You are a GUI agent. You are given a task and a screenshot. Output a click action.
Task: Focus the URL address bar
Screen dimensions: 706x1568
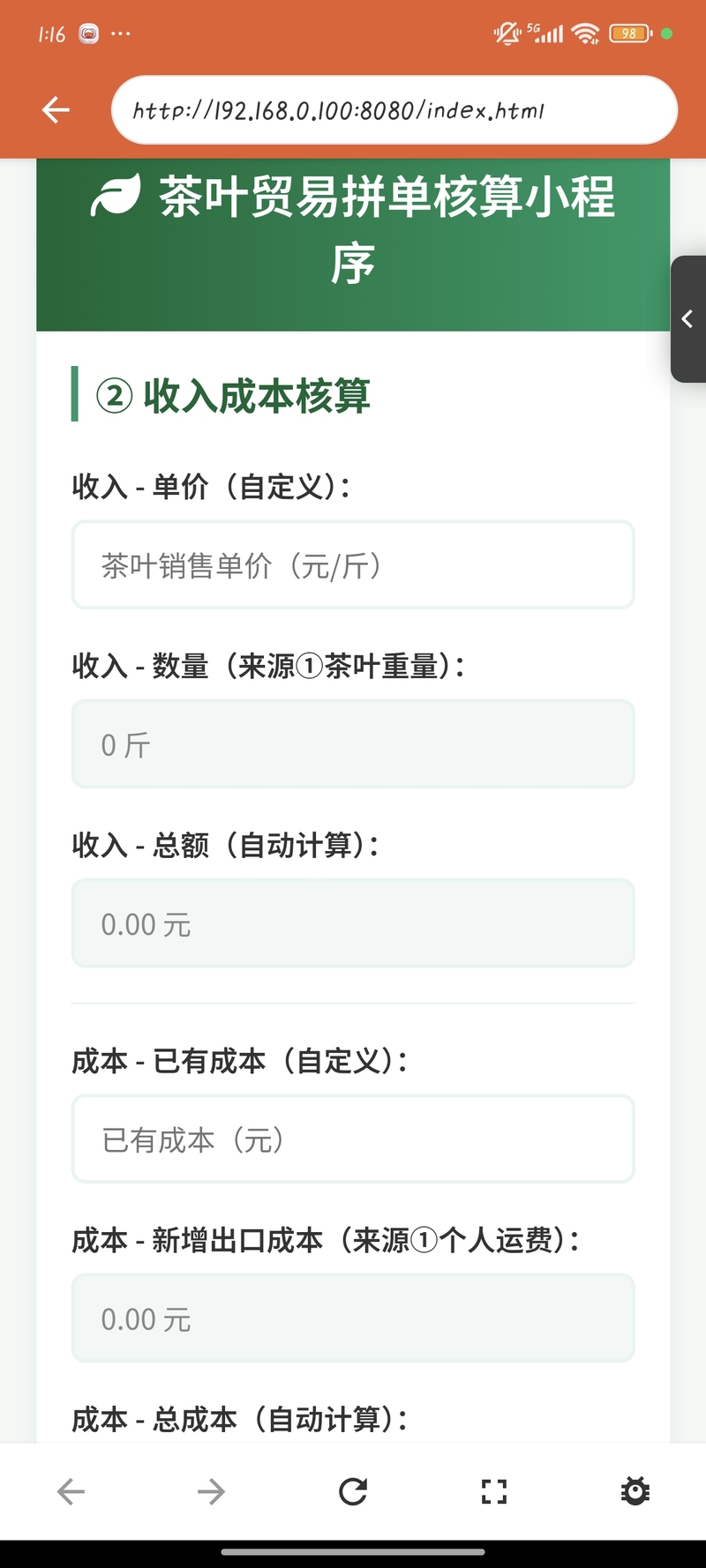tap(394, 110)
